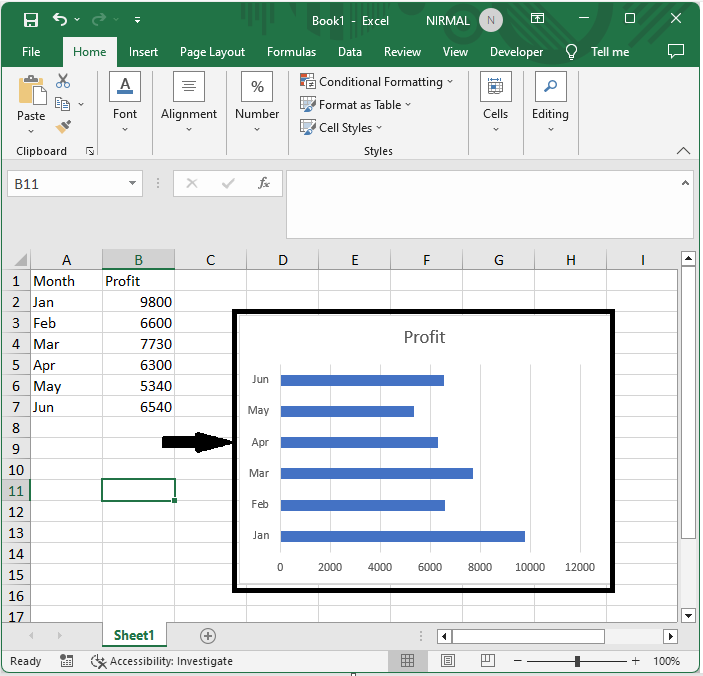Select column B header
This screenshot has height=676, width=703.
139,260
